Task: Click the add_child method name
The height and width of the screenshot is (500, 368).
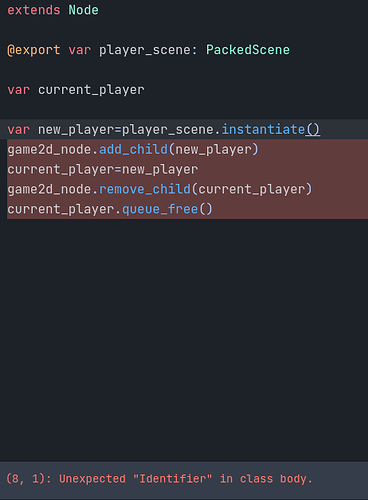Action: (x=133, y=149)
